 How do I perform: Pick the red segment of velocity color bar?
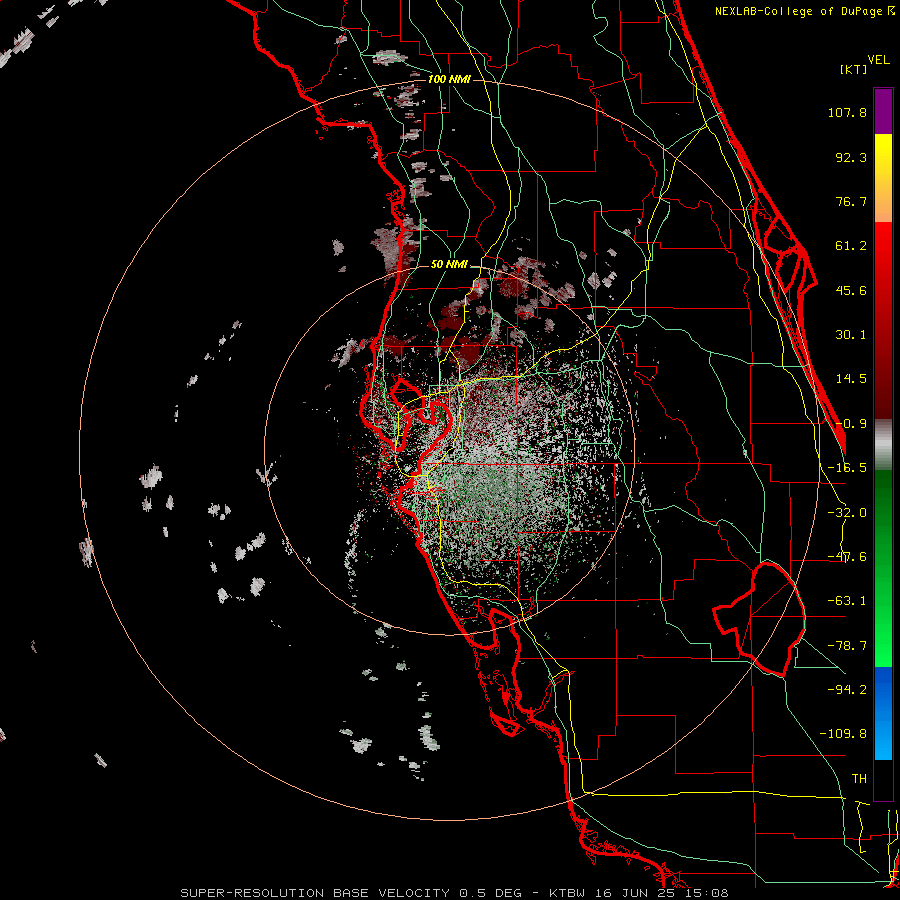click(x=883, y=320)
